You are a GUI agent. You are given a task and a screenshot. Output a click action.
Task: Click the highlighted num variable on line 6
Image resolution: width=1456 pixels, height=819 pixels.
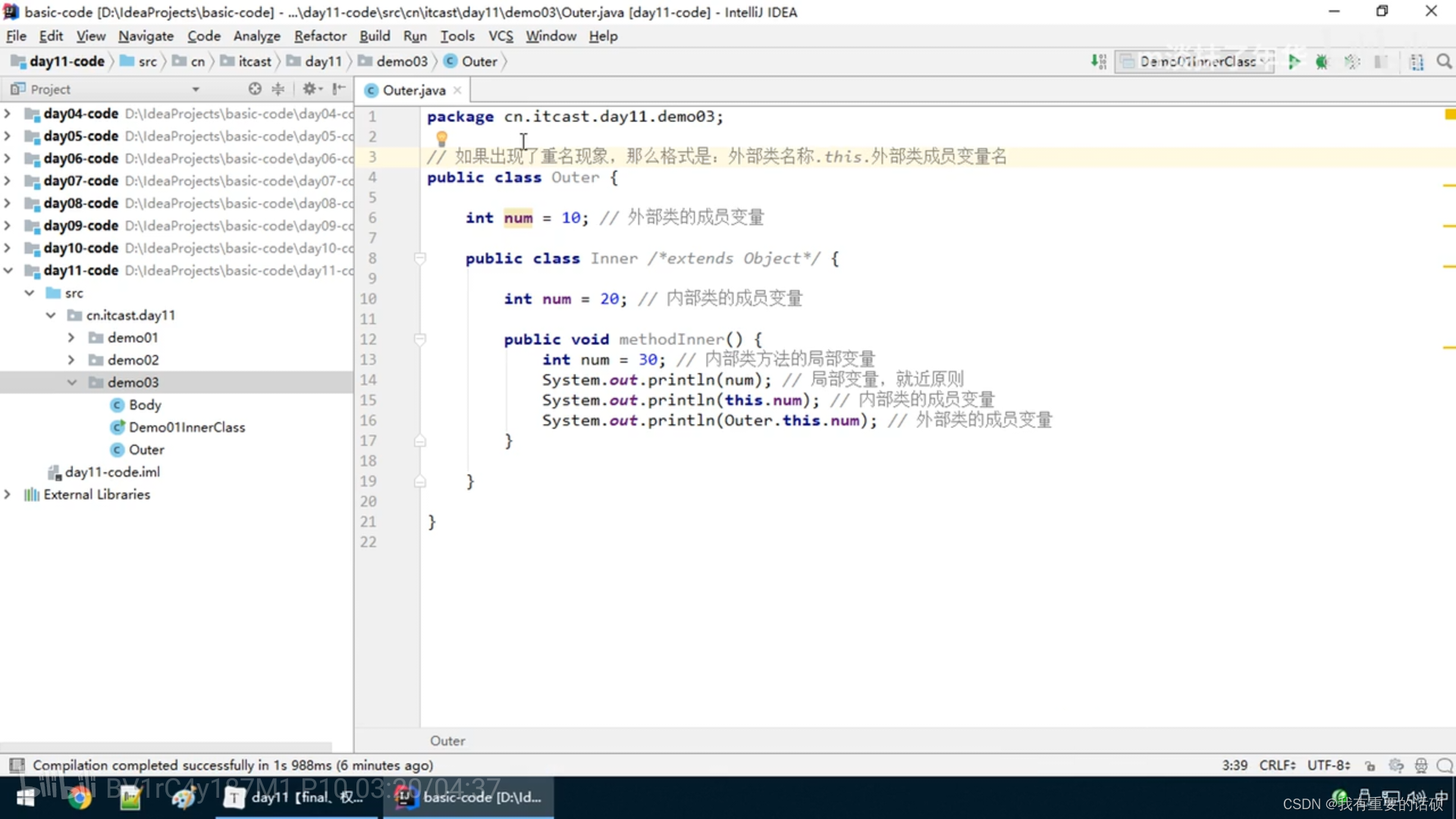click(x=518, y=218)
